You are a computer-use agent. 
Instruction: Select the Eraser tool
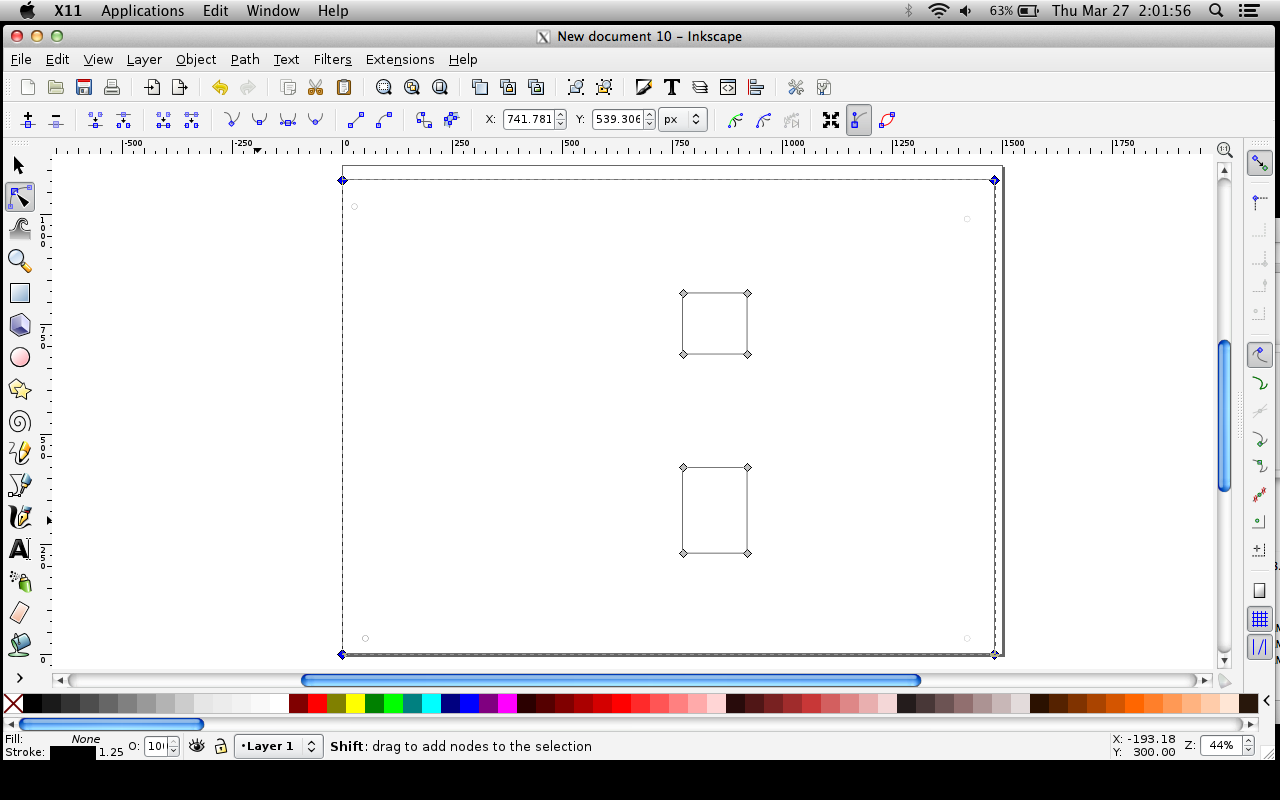click(19, 613)
